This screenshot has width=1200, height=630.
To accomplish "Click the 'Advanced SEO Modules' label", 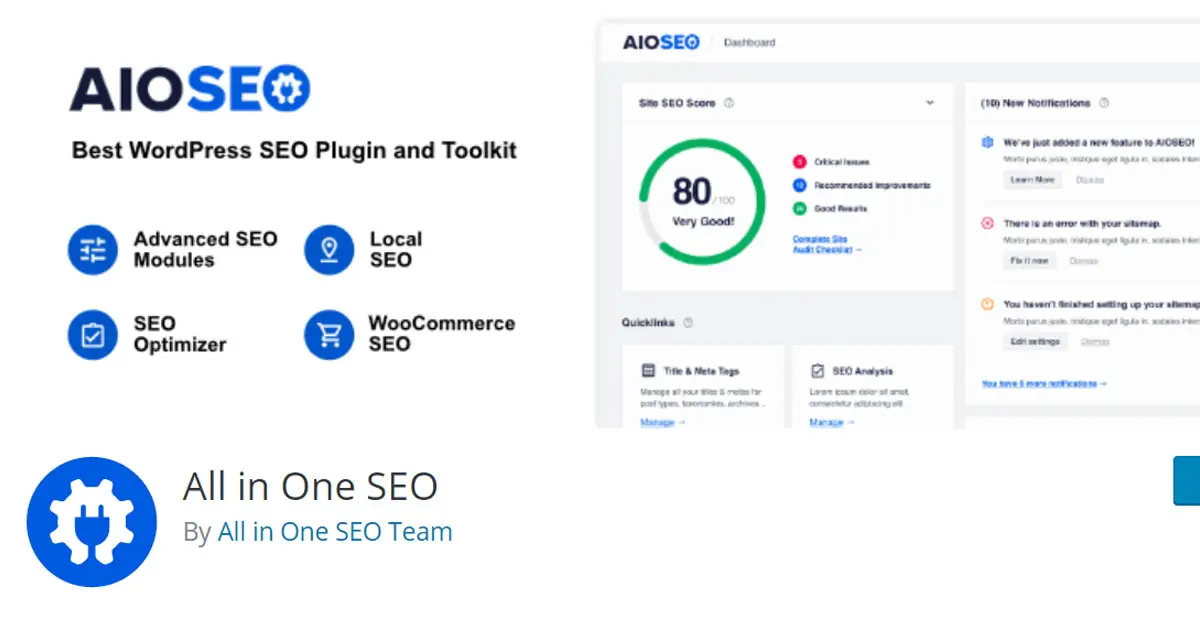I will pos(206,250).
